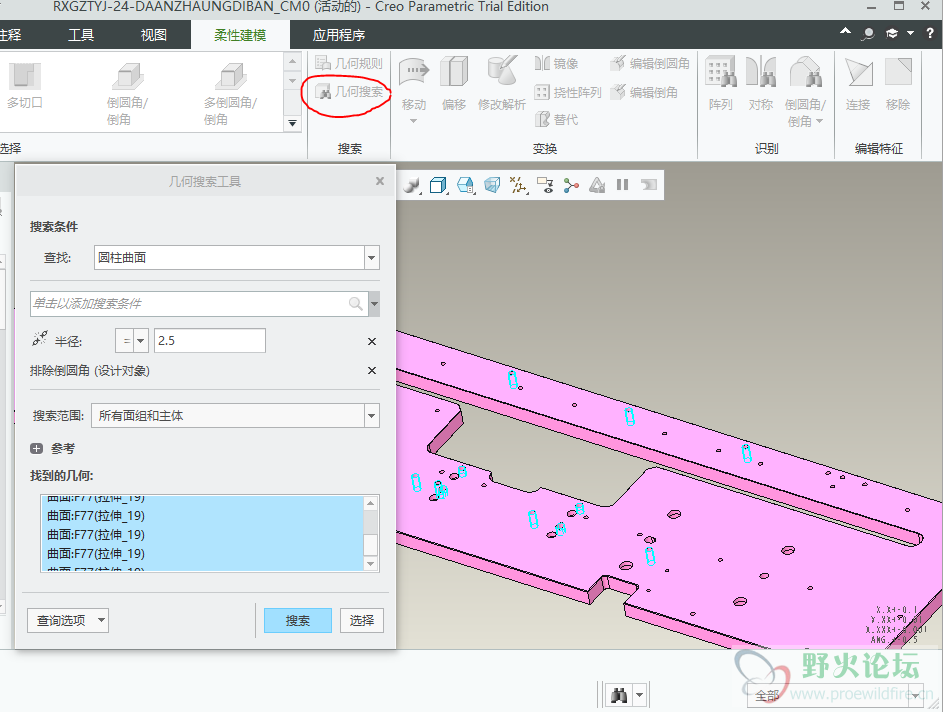
Task: Expand the 参考 (References) section
Action: (x=37, y=449)
